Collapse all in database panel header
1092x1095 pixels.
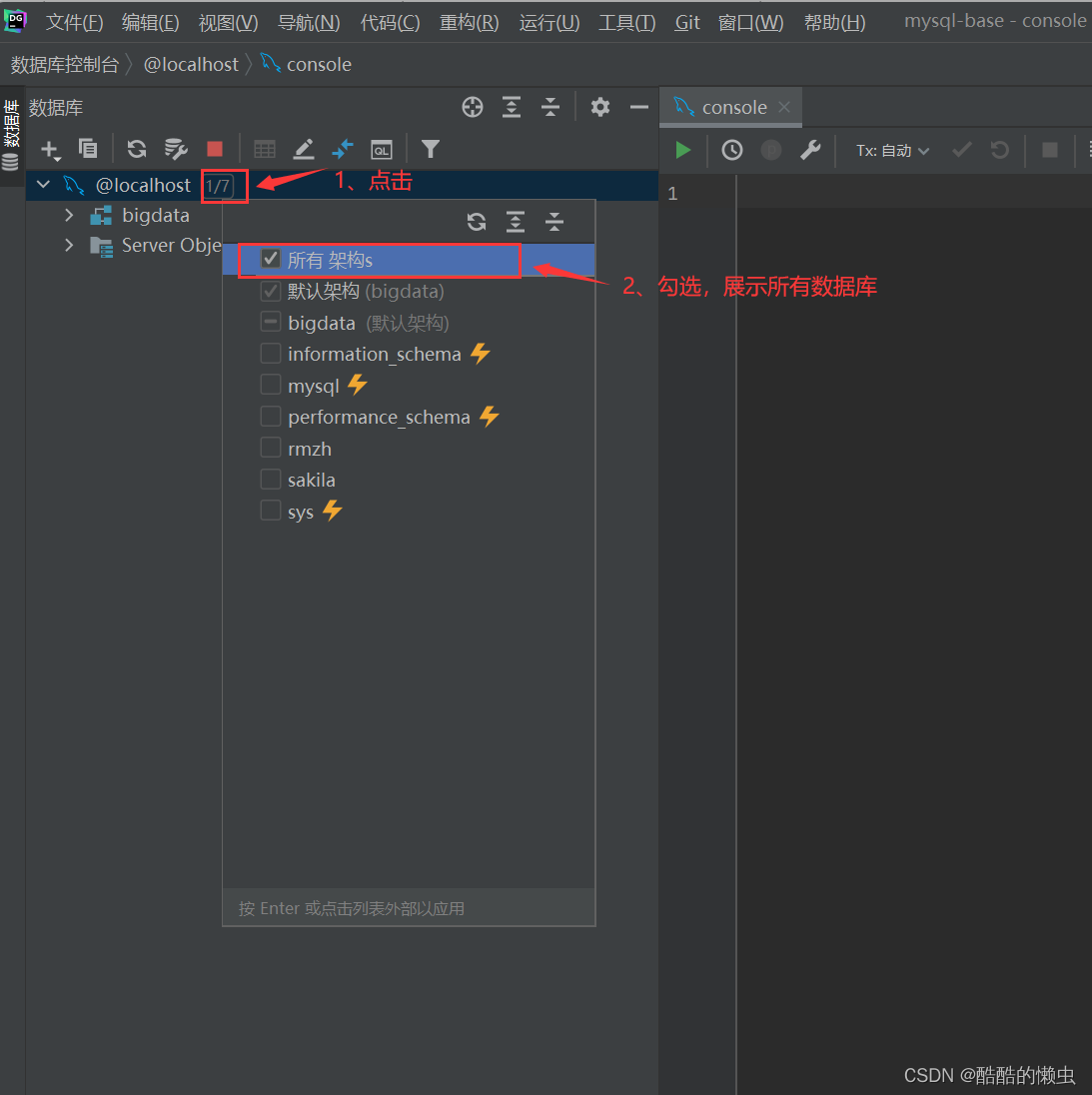(x=550, y=108)
